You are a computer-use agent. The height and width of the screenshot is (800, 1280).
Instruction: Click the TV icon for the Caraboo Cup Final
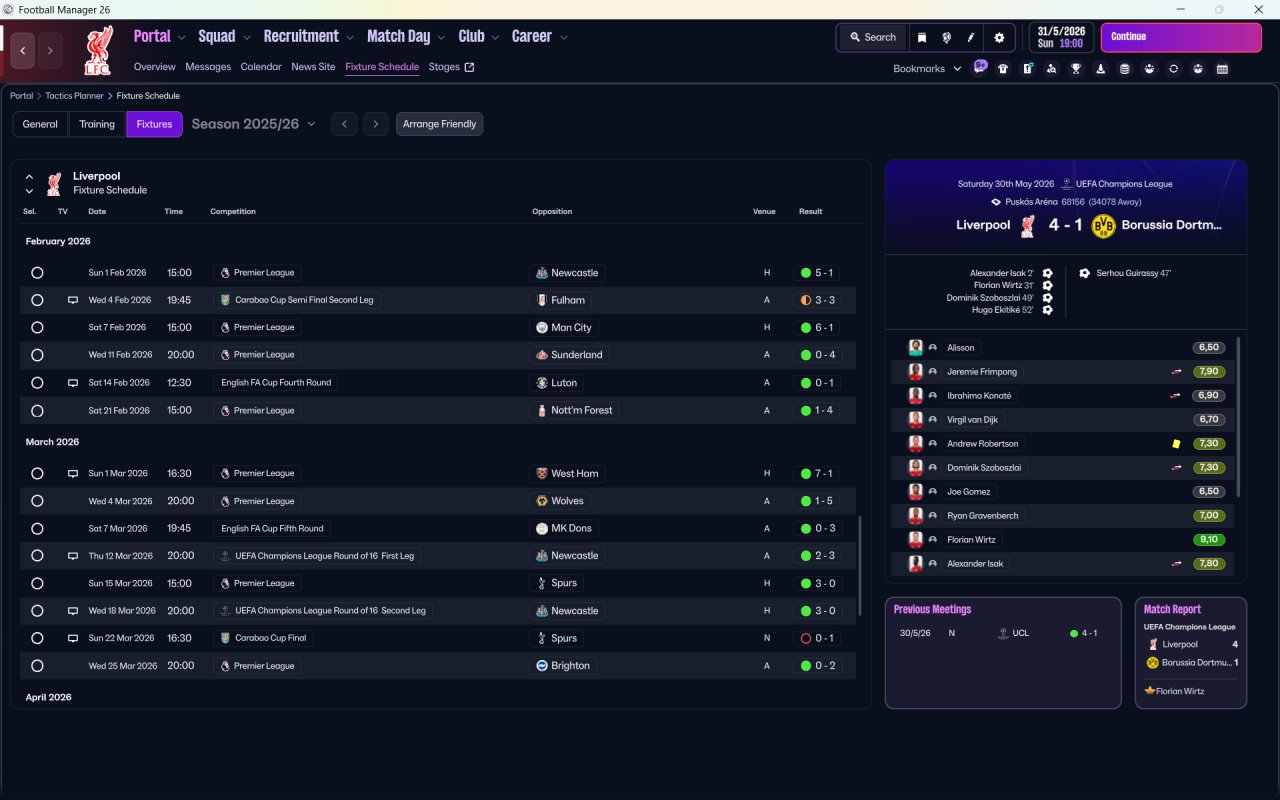pos(72,638)
